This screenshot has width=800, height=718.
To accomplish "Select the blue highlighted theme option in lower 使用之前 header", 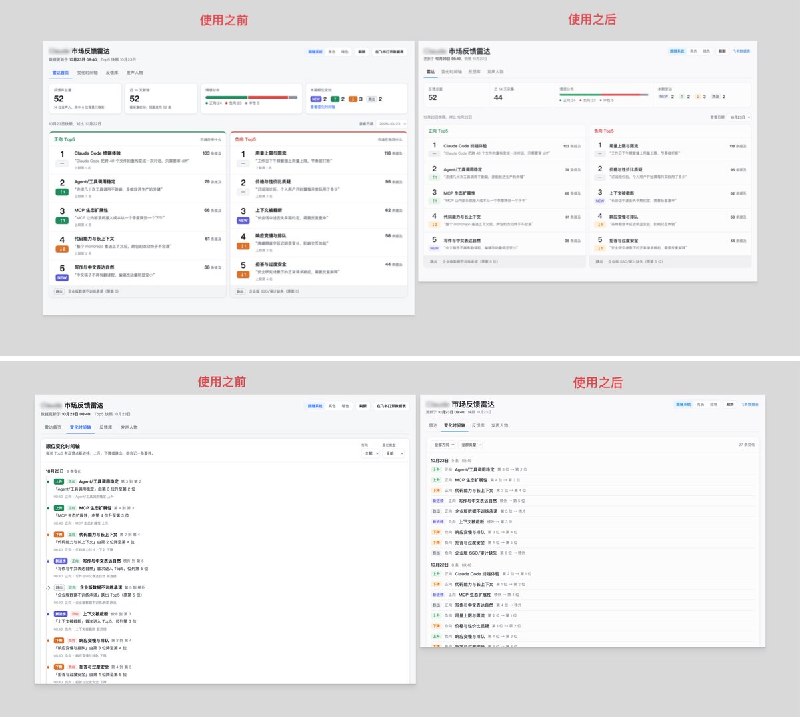I will (x=315, y=406).
